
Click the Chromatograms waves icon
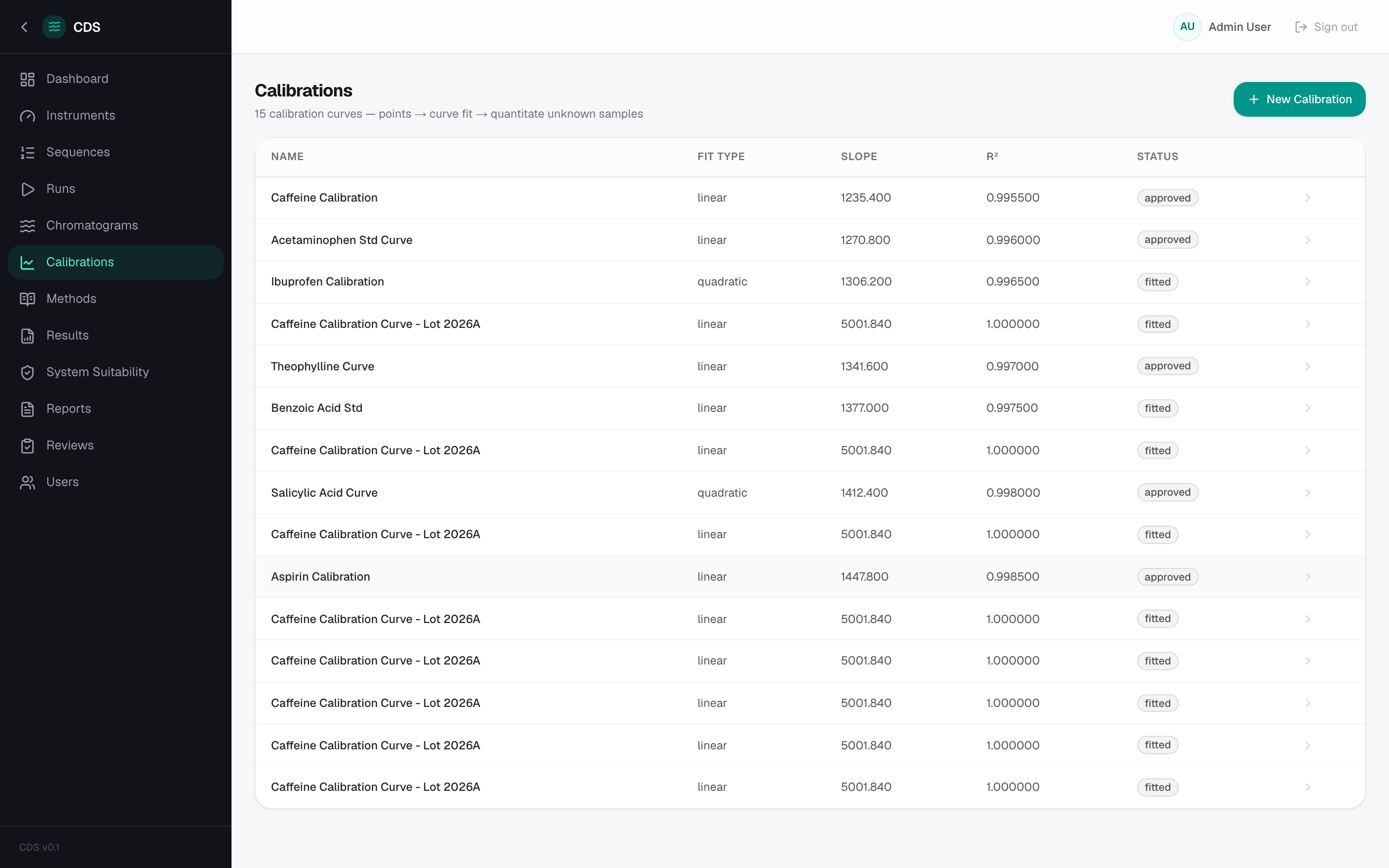pyautogui.click(x=27, y=226)
